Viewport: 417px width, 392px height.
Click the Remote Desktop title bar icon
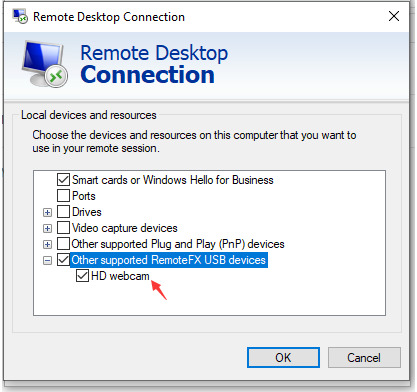[x=20, y=16]
